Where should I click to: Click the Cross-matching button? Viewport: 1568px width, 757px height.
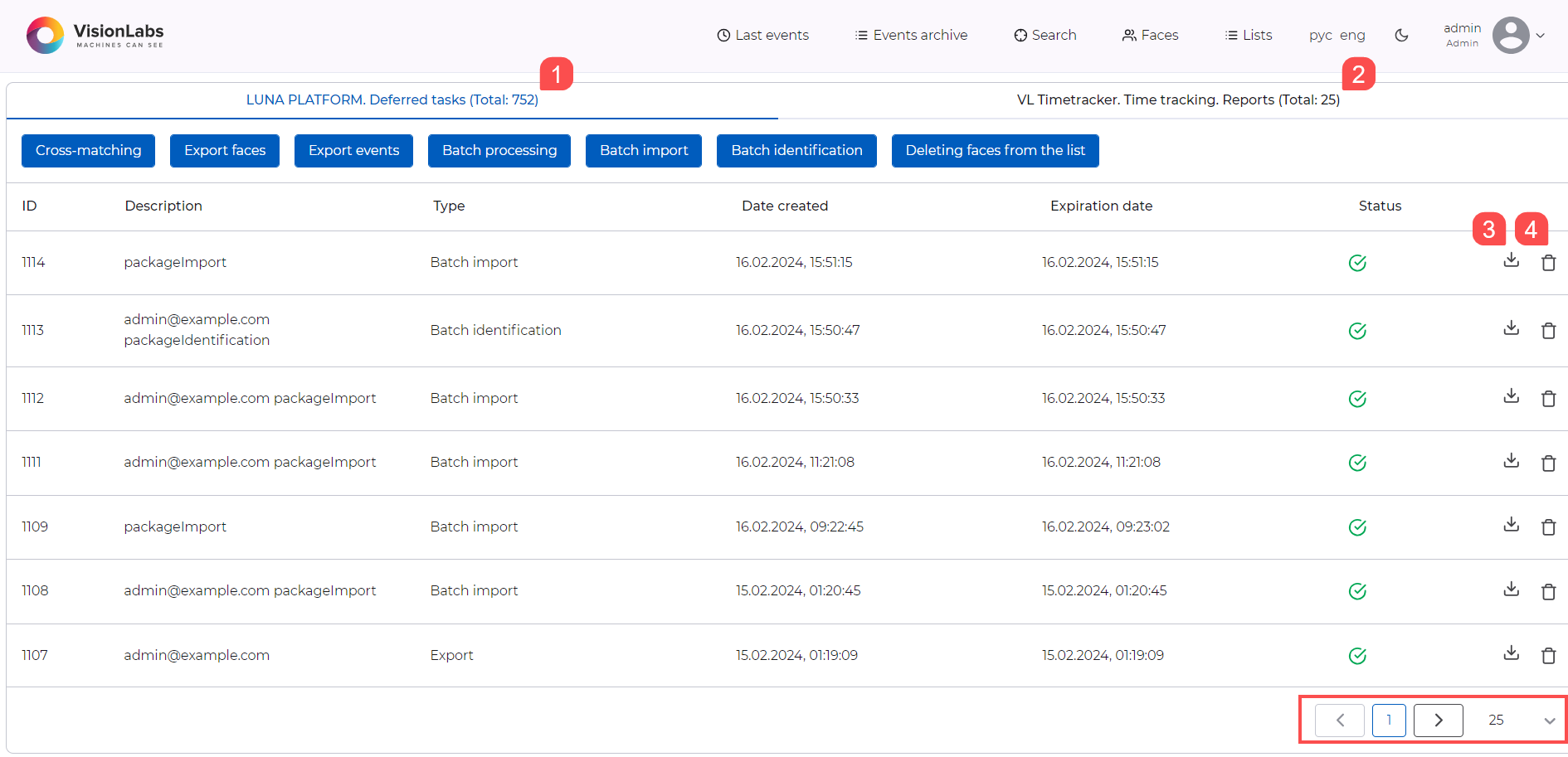tap(88, 151)
